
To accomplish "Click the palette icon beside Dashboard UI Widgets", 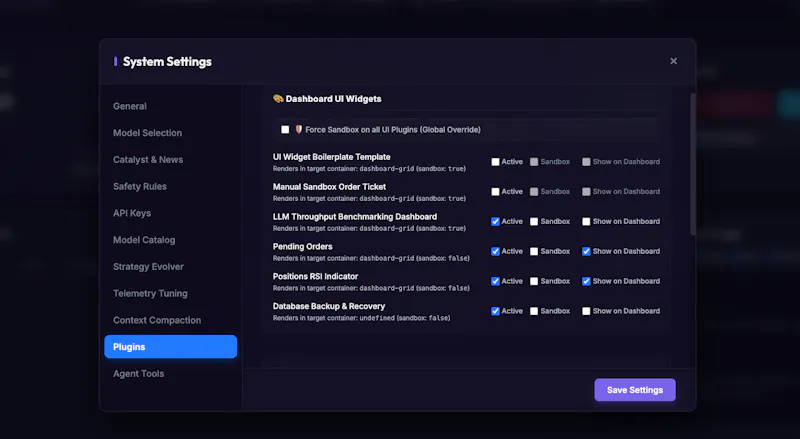I will coord(278,99).
